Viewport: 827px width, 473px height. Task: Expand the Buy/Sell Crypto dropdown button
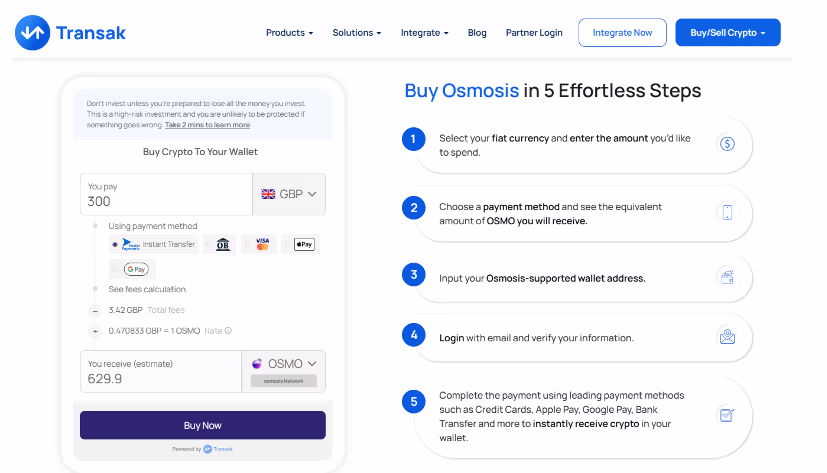tap(727, 33)
